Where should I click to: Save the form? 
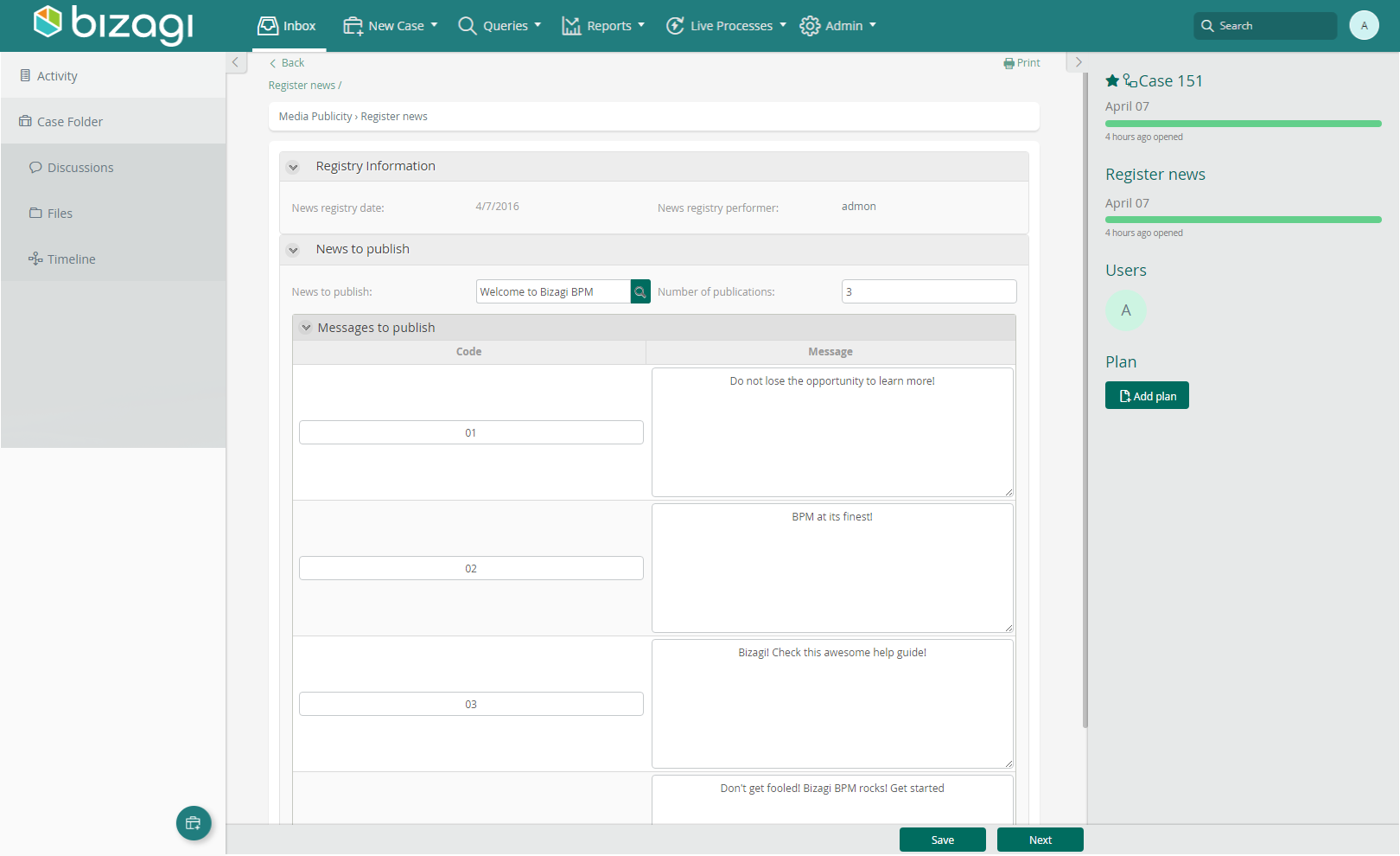tap(943, 840)
